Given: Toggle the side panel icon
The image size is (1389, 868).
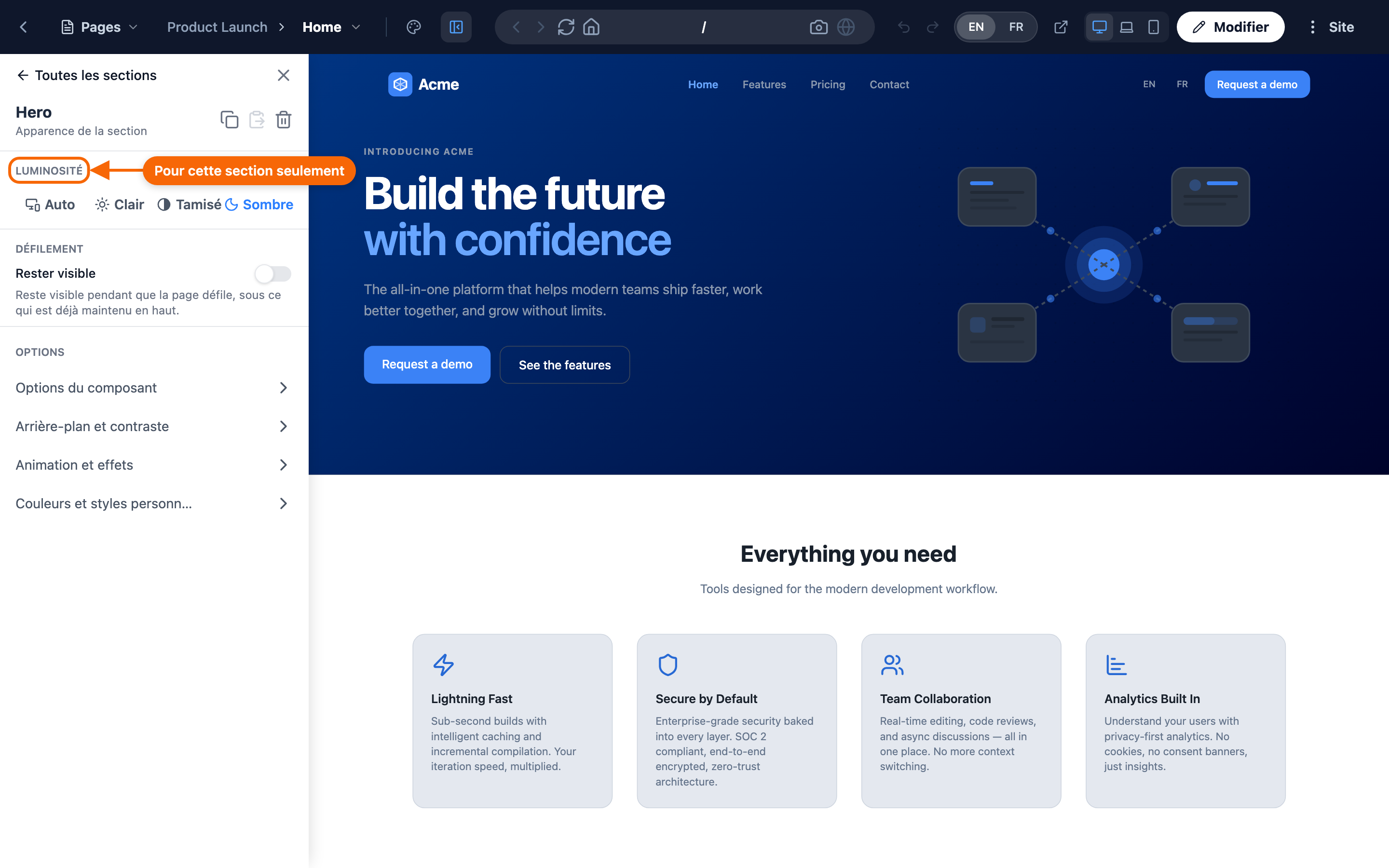Looking at the screenshot, I should click(456, 27).
